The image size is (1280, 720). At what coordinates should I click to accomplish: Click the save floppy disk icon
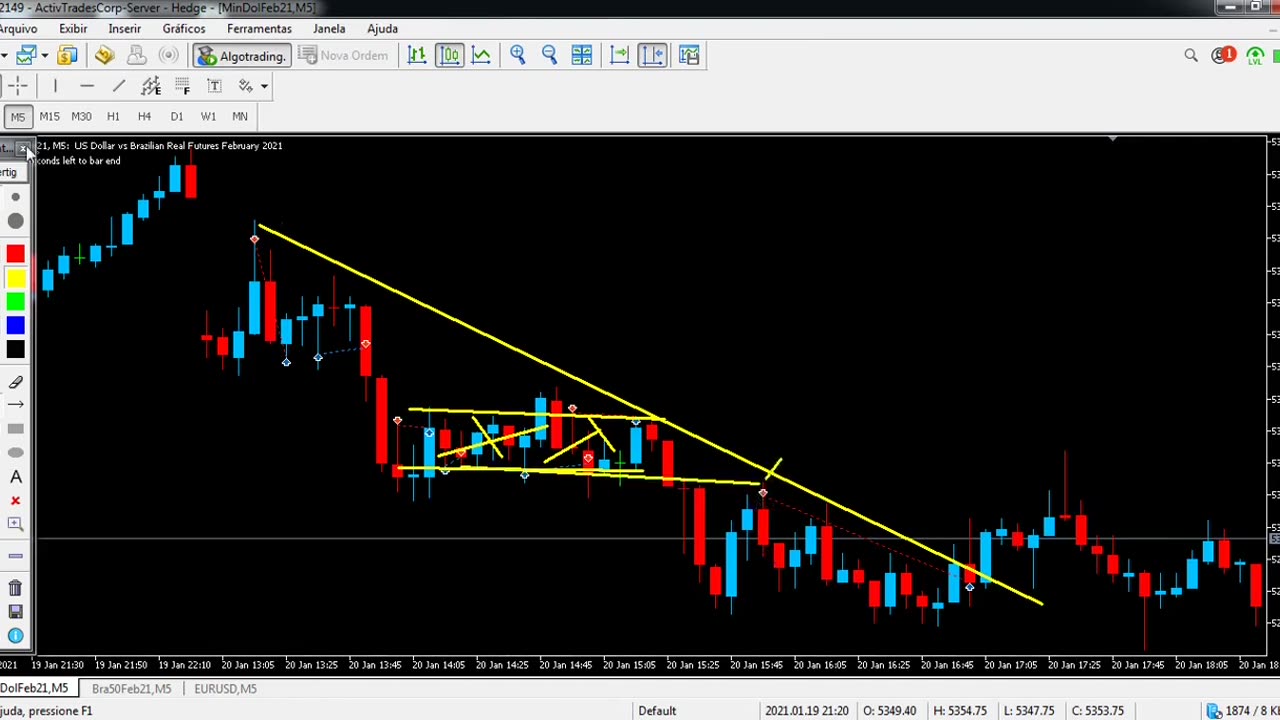(15, 612)
